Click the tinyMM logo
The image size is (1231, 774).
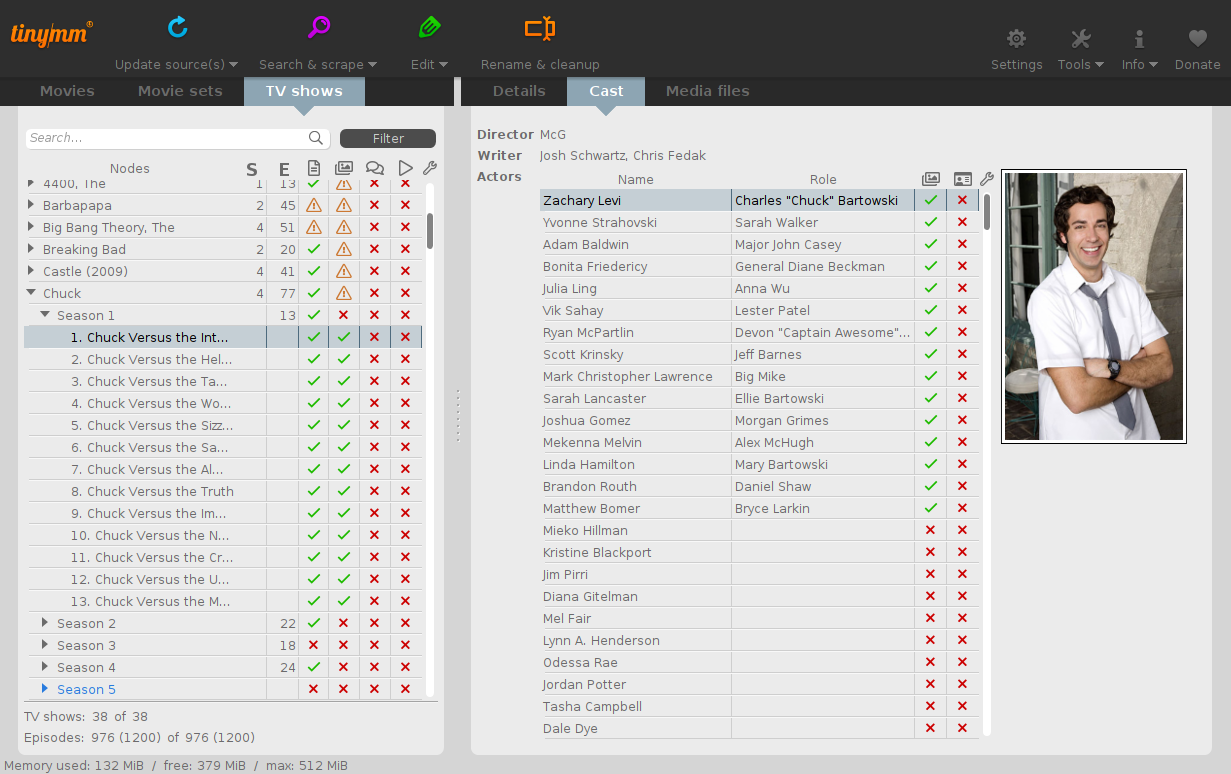tap(52, 32)
